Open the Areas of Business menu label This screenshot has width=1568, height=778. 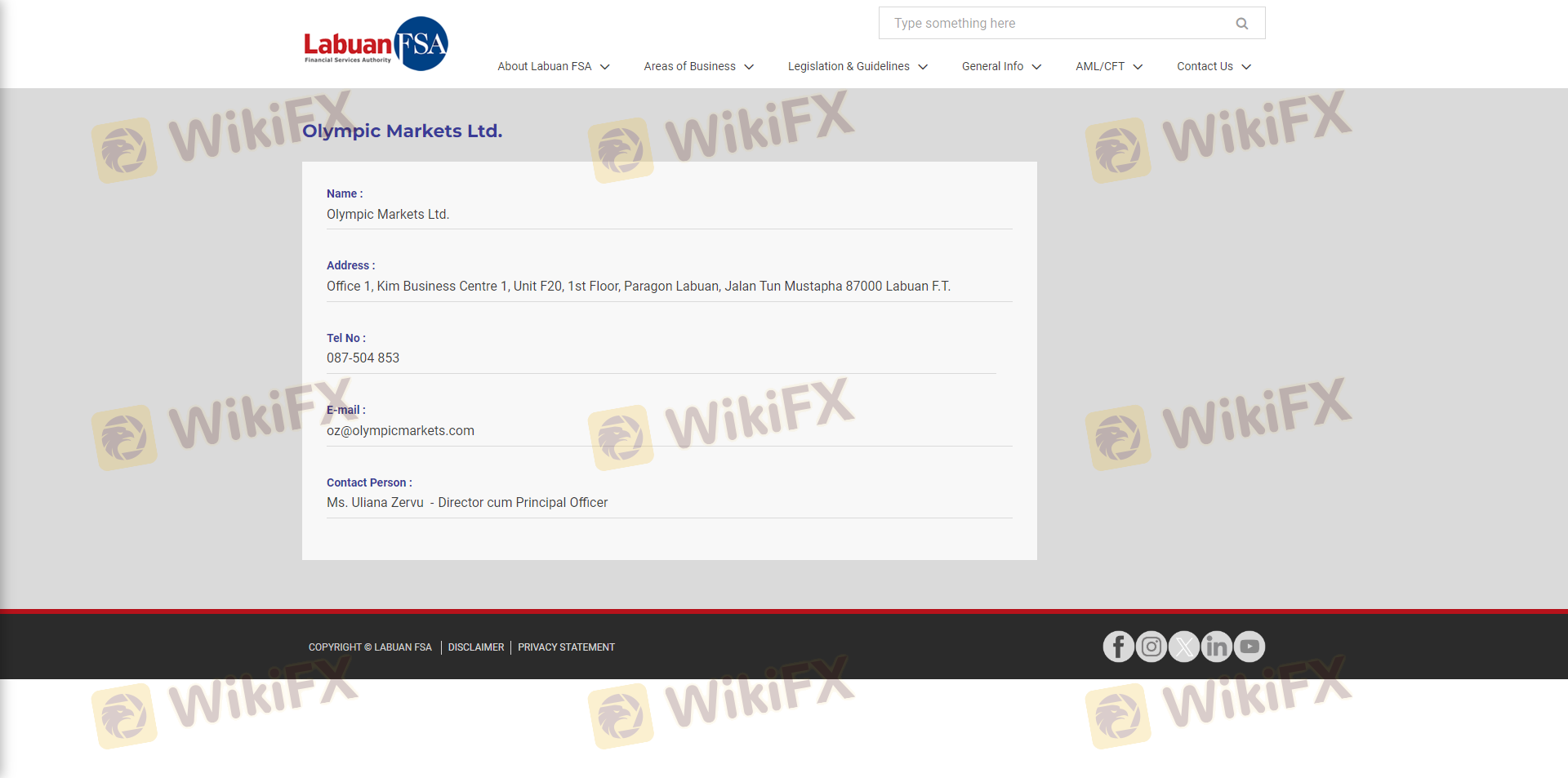click(x=689, y=66)
